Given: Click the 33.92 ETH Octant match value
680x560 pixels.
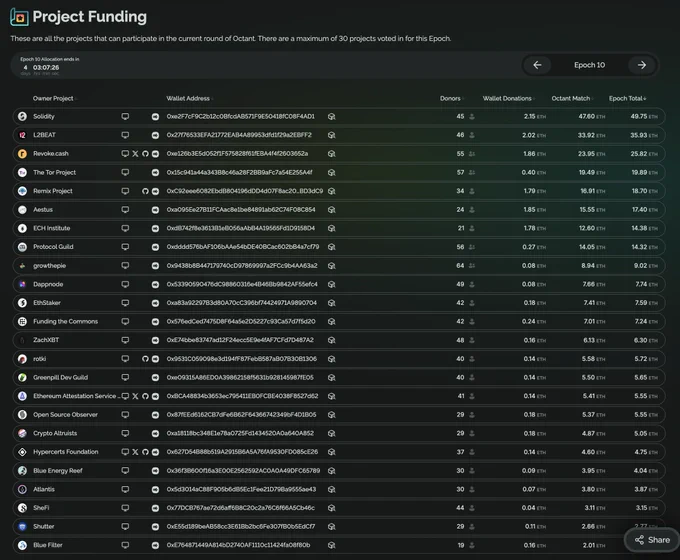Looking at the screenshot, I should coord(591,135).
